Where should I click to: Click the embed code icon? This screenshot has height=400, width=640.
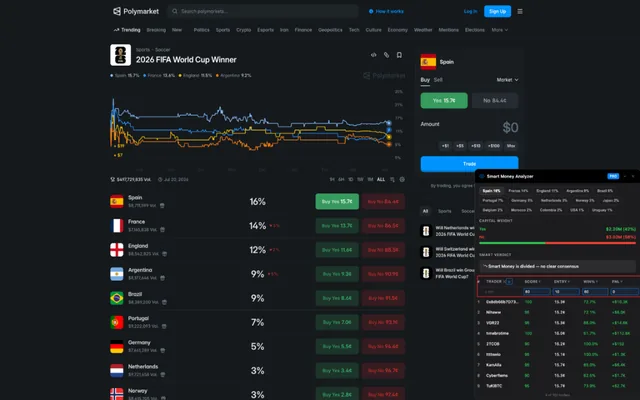(373, 55)
